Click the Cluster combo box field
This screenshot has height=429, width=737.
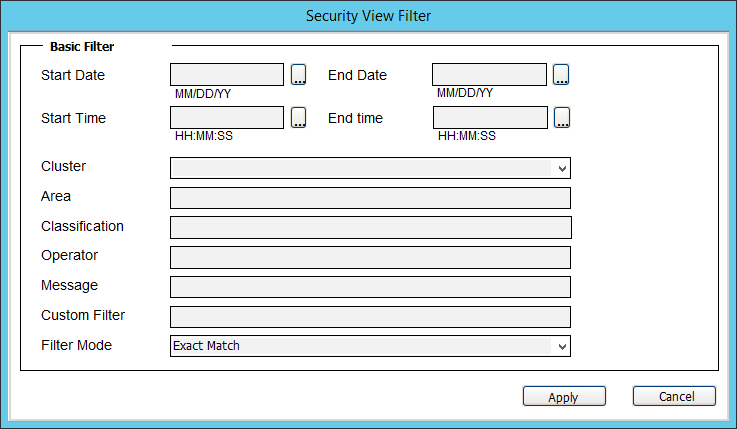370,168
